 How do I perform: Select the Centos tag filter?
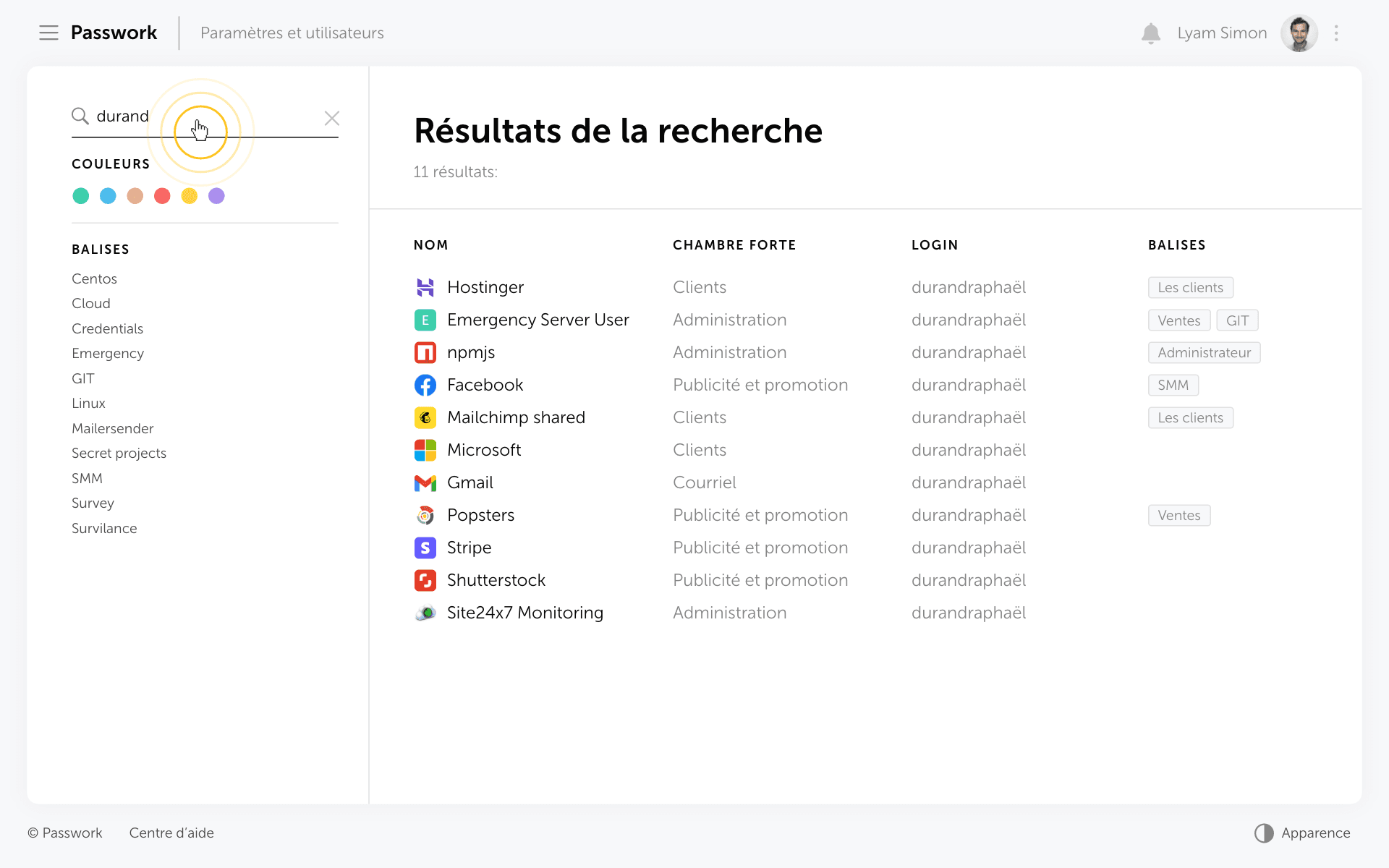(x=94, y=278)
